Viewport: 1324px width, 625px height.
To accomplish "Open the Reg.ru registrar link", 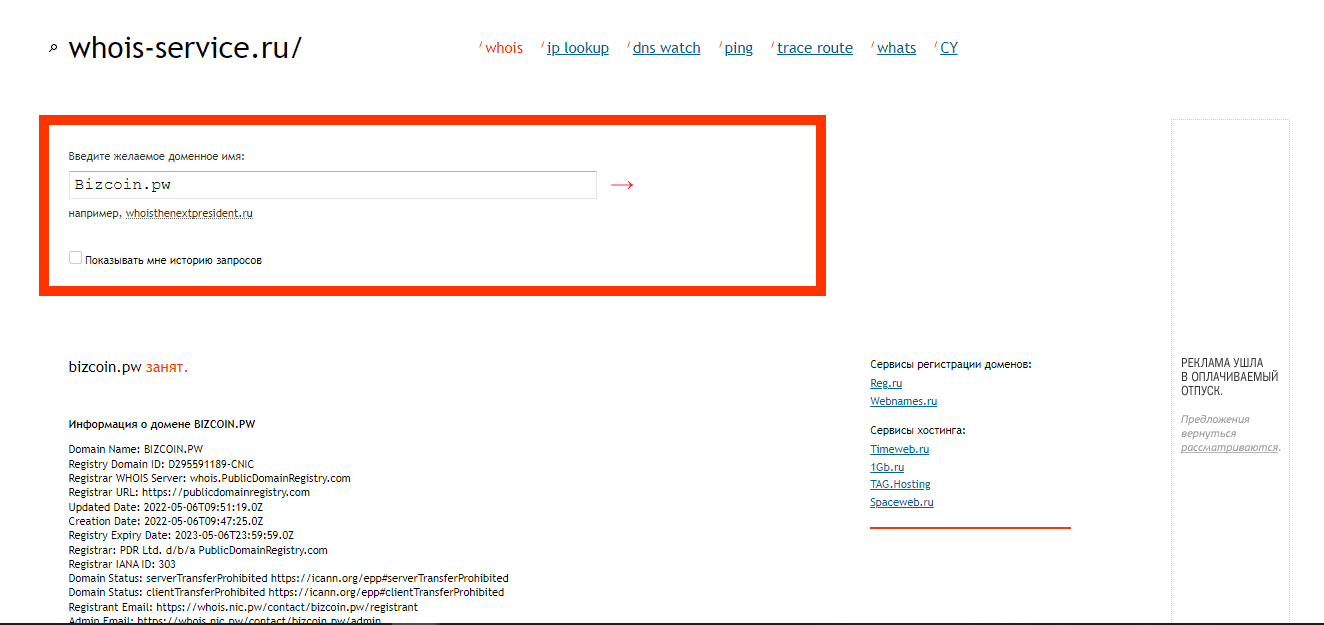I will [x=885, y=383].
